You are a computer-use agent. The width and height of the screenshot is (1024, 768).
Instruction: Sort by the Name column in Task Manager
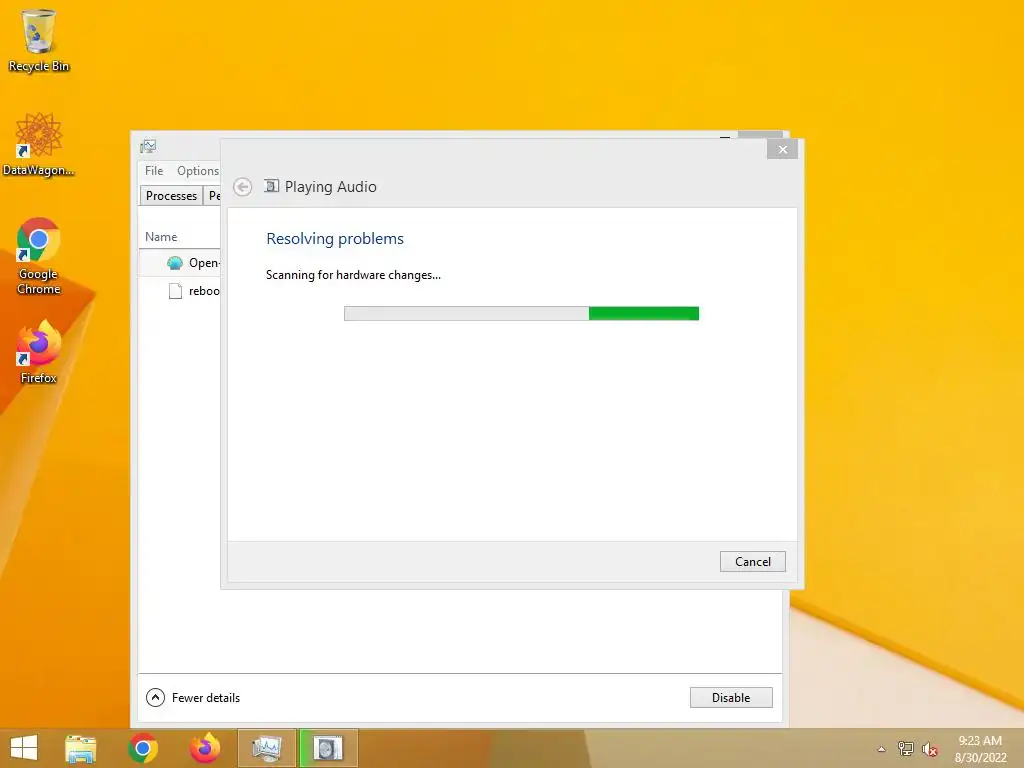tap(161, 236)
